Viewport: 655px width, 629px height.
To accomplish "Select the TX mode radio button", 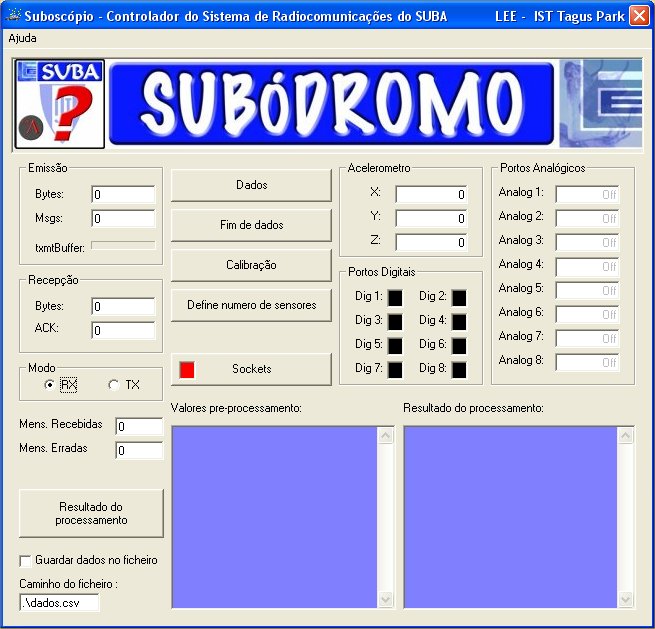I will click(113, 385).
